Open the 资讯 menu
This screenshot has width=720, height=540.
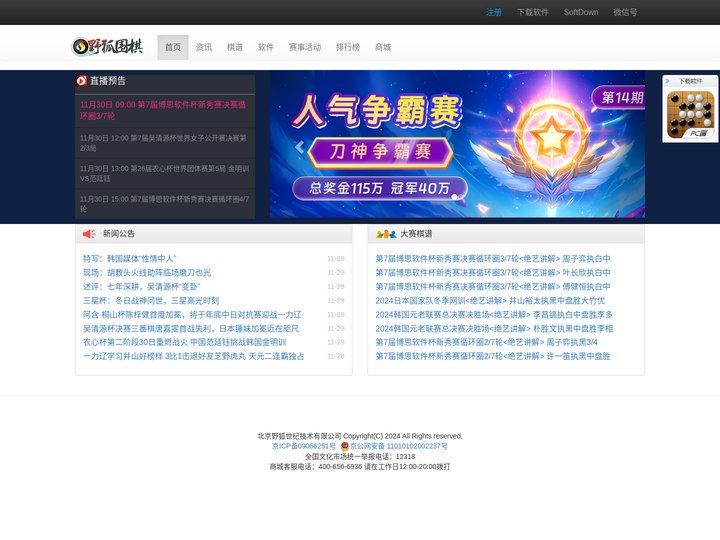(x=204, y=47)
